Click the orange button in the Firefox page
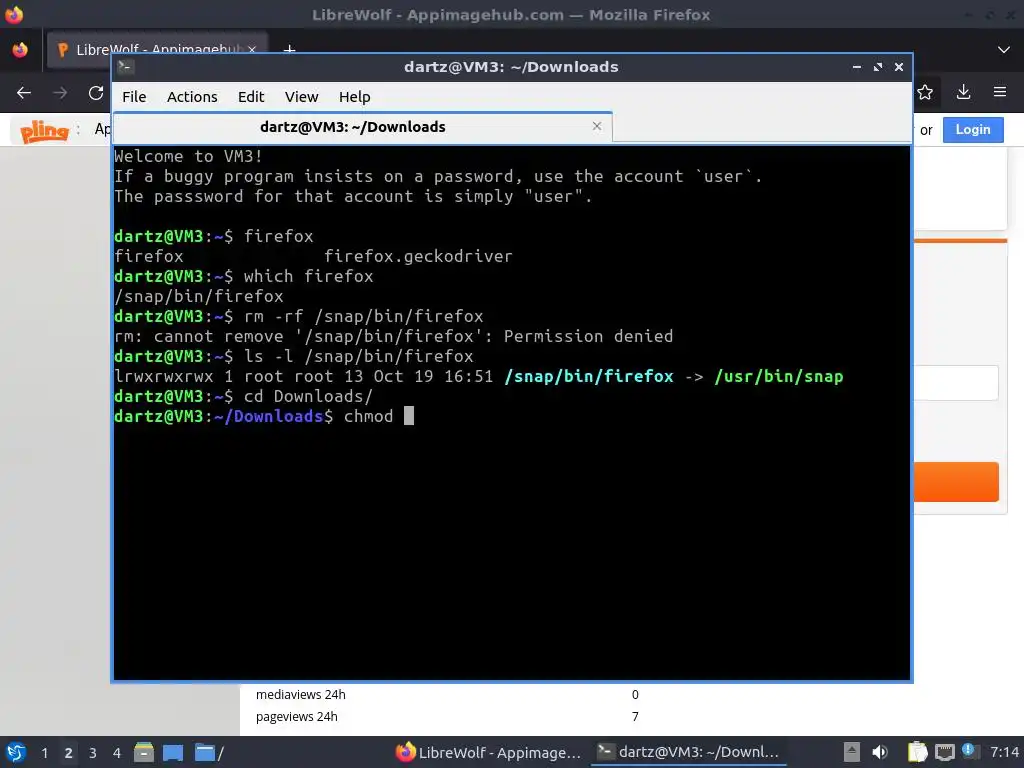This screenshot has height=768, width=1024. coord(956,482)
